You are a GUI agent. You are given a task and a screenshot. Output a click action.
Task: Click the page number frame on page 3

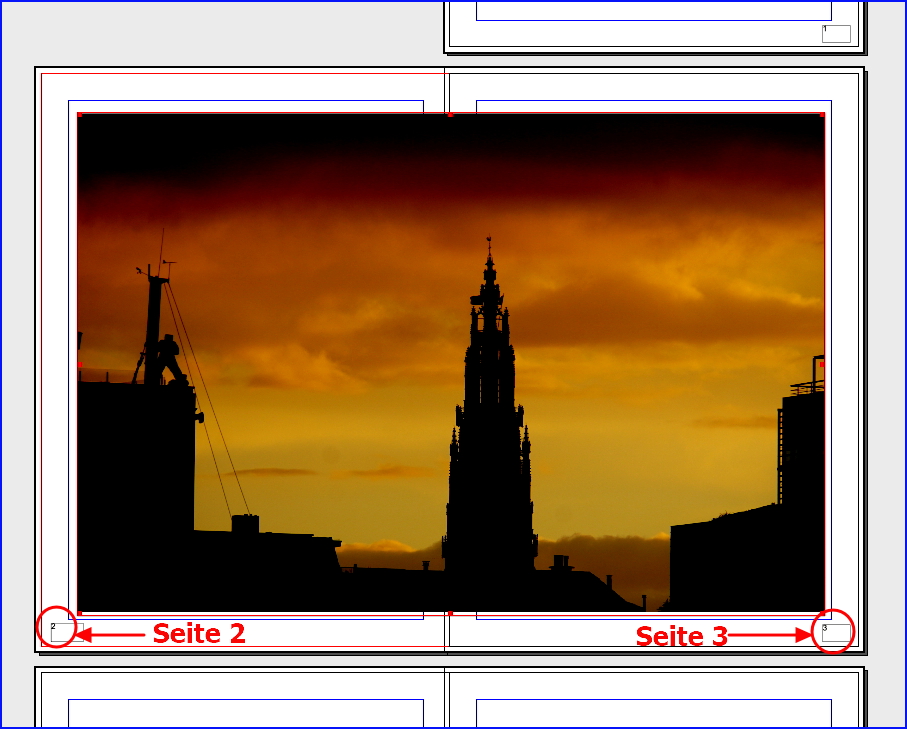(x=835, y=631)
